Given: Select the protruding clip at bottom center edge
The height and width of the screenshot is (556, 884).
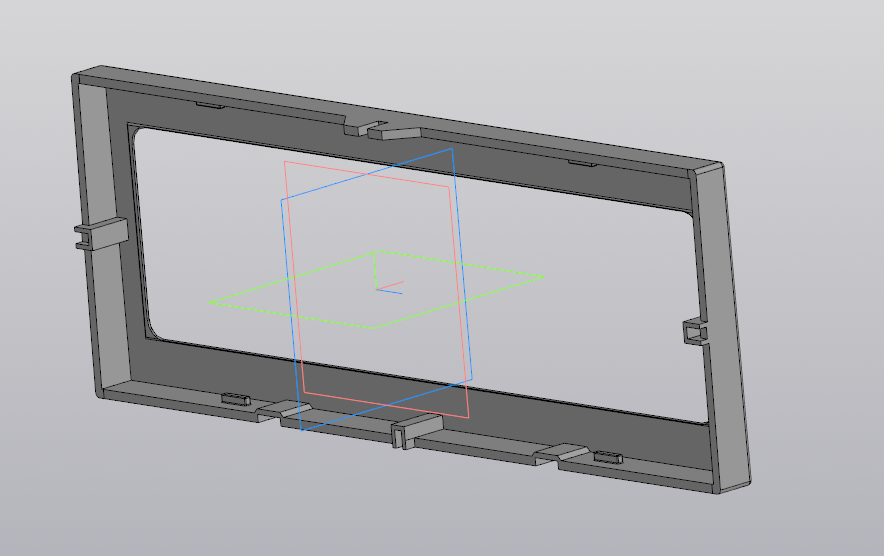Looking at the screenshot, I should [x=417, y=431].
